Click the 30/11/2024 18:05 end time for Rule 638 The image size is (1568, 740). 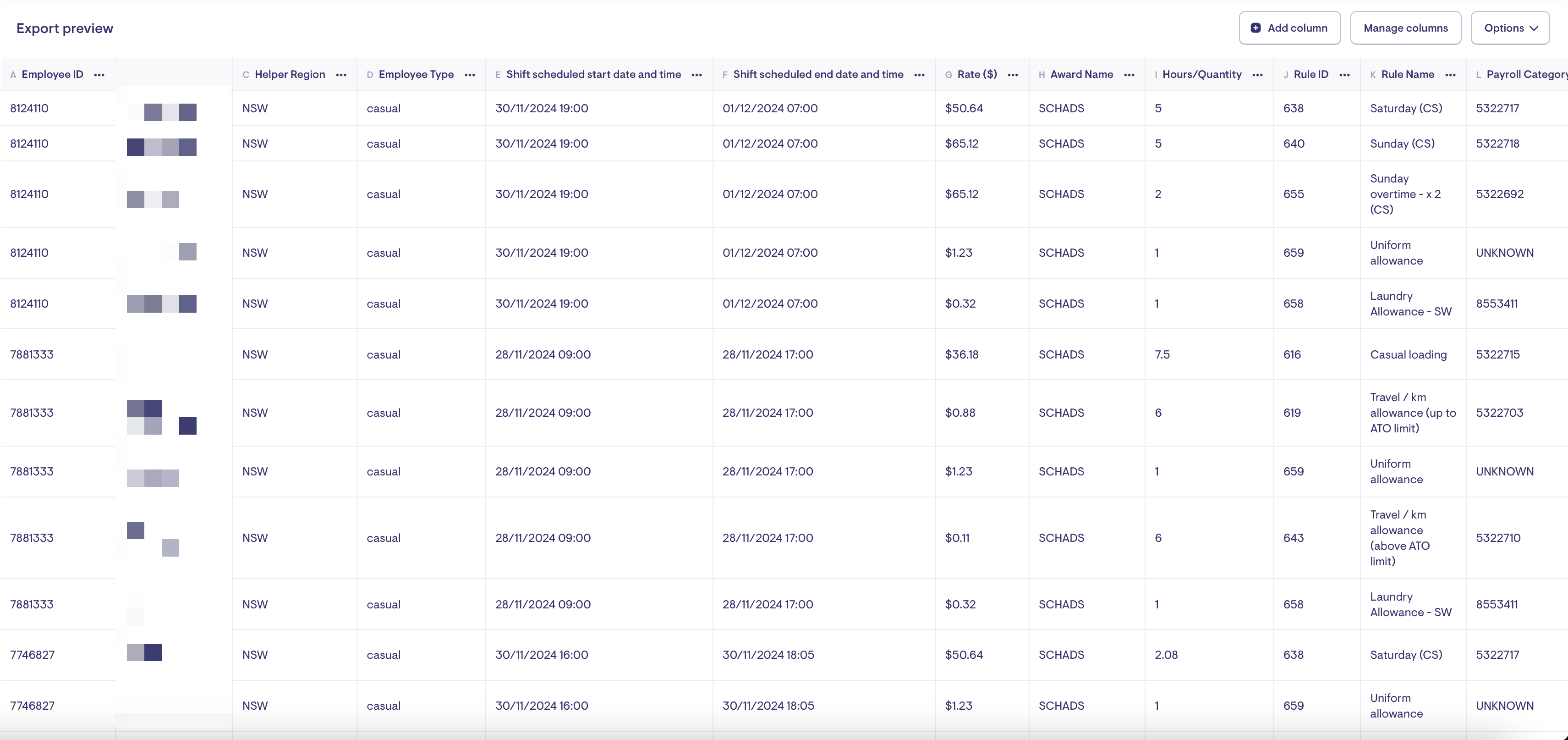768,655
